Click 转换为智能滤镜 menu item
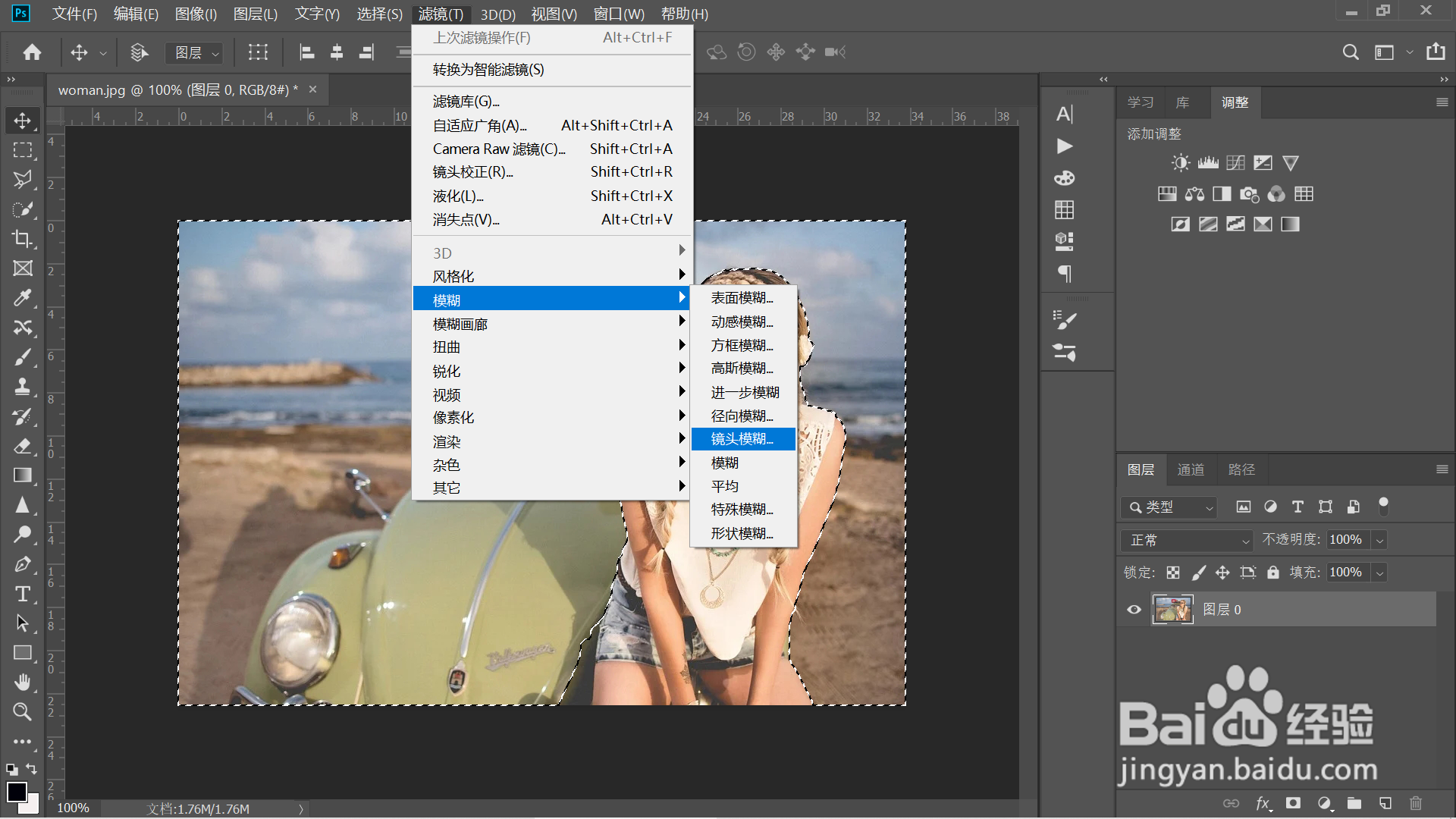The height and width of the screenshot is (819, 1456). (x=488, y=70)
